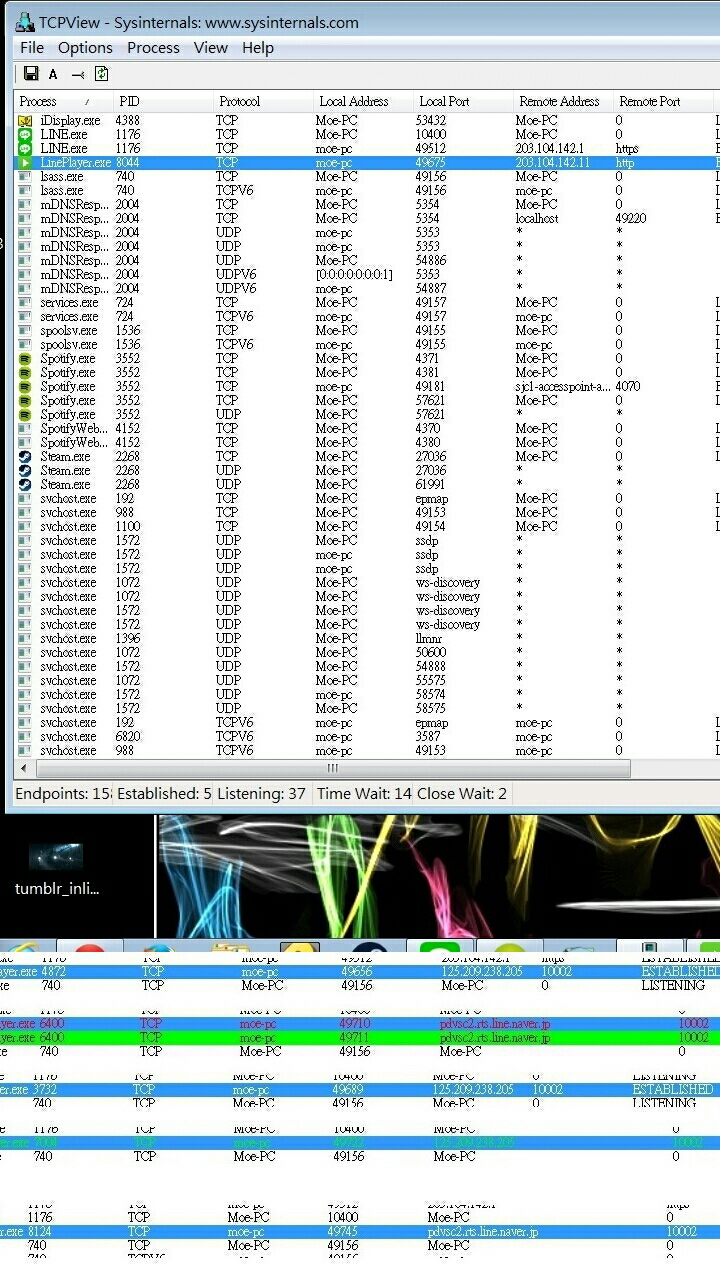Click the [0:0:0:0:0:0:0:1] local address cell
720x1280 pixels.
pos(354,274)
